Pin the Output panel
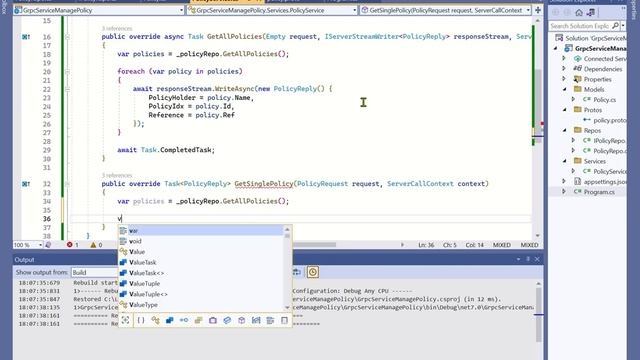Viewport: 640px width, 360px height. click(528, 259)
